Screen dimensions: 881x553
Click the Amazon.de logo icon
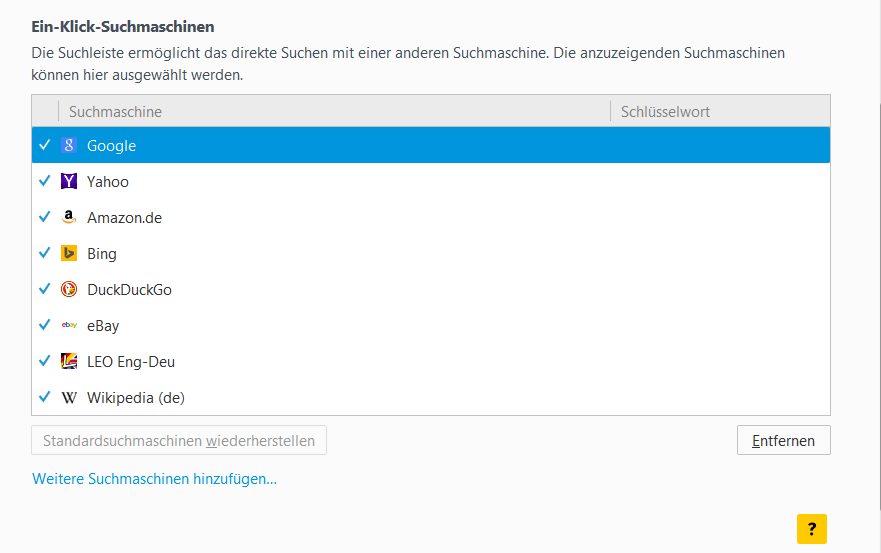[69, 218]
